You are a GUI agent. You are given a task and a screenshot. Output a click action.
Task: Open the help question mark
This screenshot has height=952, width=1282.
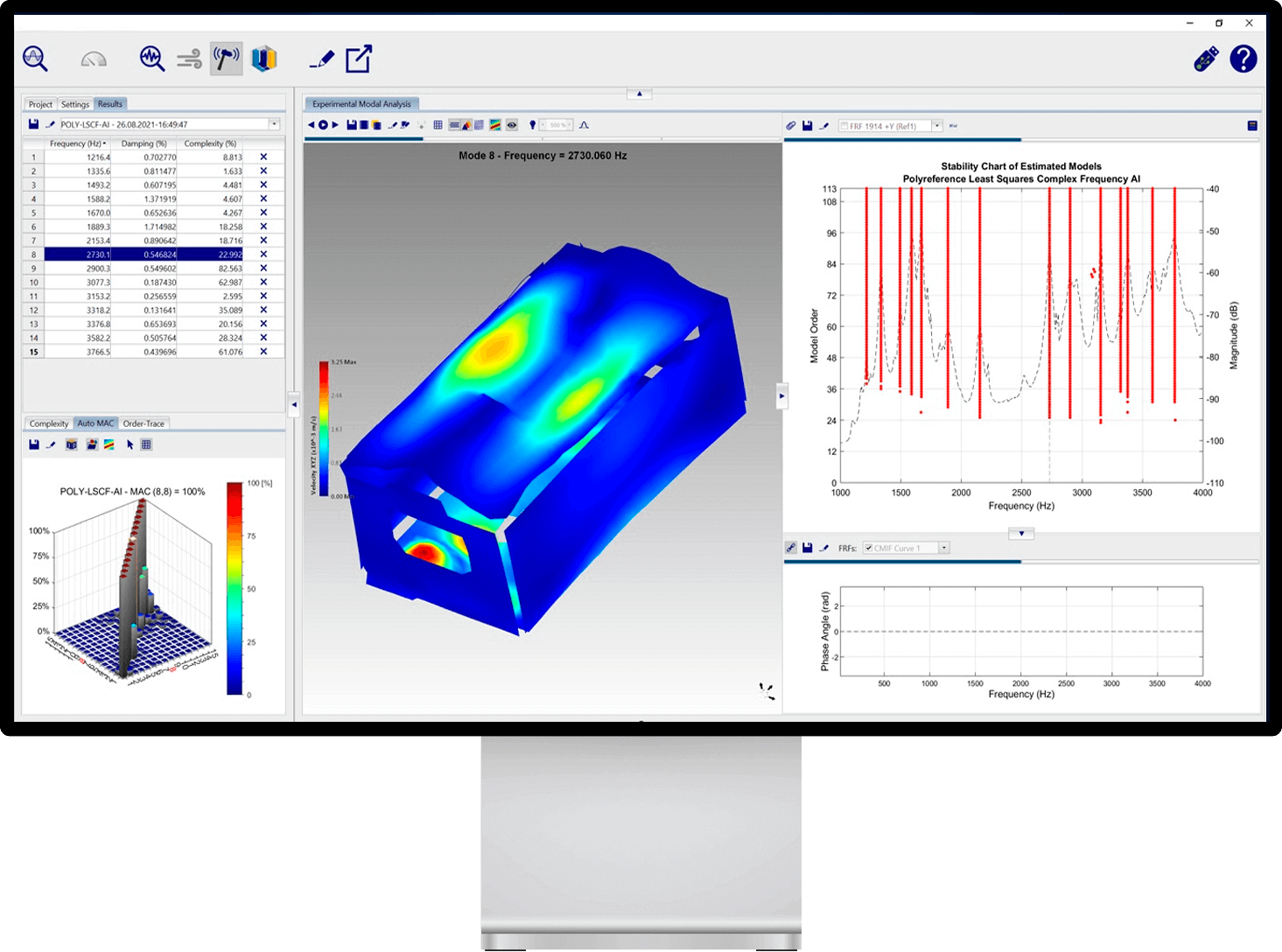tap(1243, 59)
